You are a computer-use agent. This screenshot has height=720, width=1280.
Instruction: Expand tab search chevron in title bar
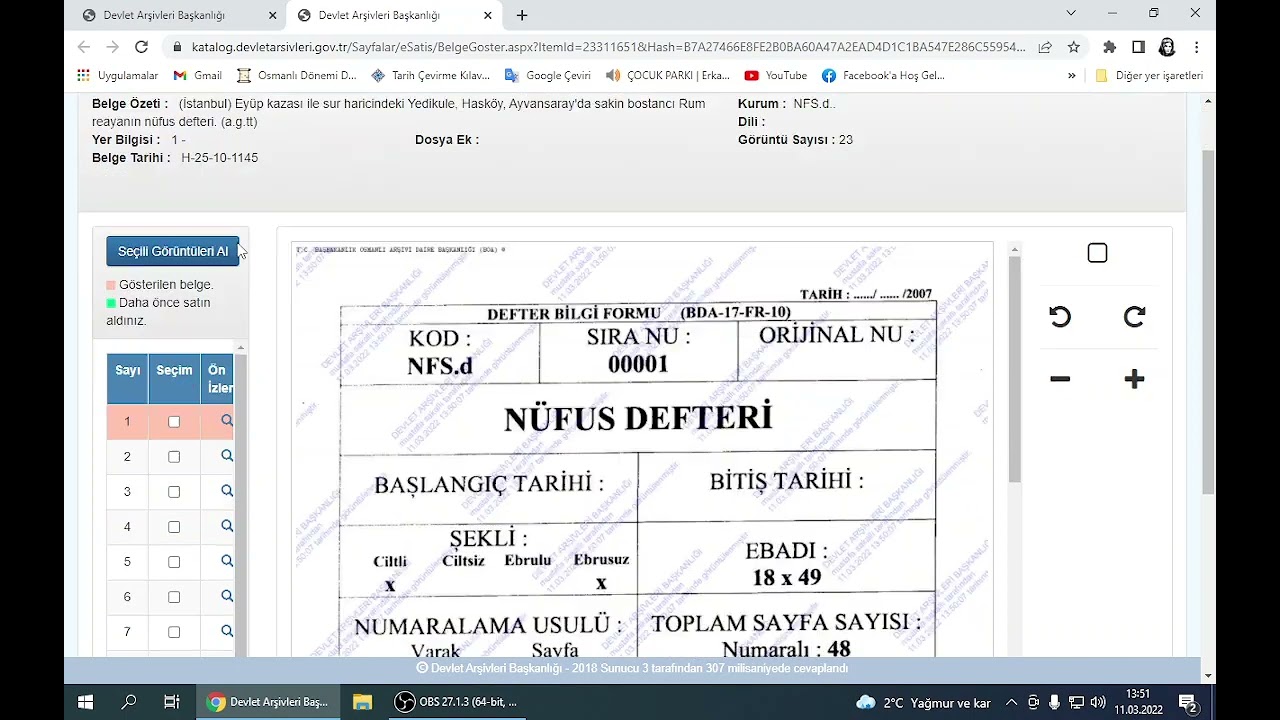pos(1071,13)
